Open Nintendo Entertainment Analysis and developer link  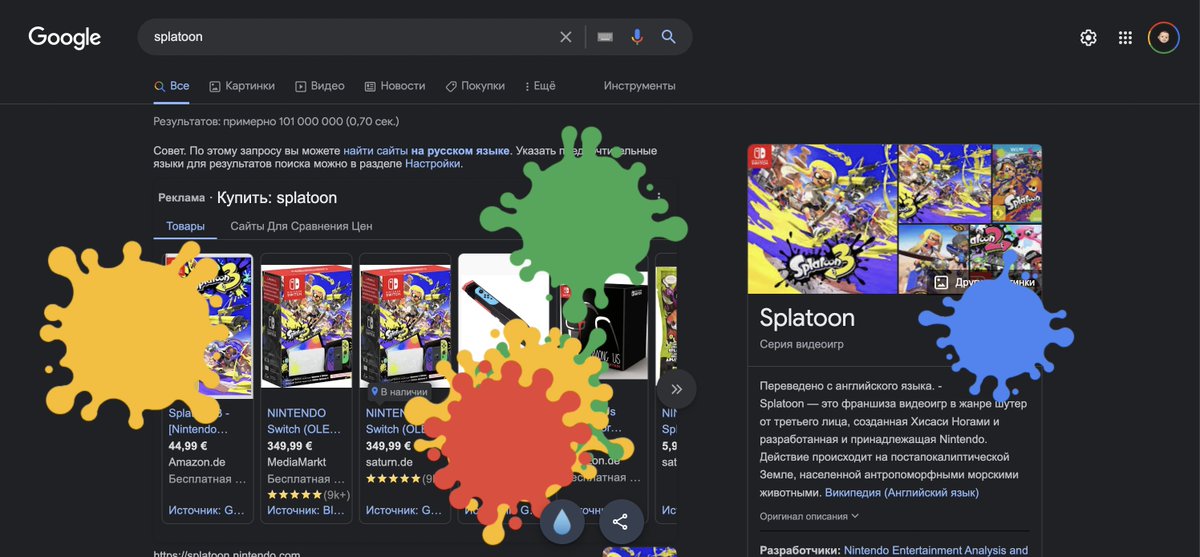point(936,550)
